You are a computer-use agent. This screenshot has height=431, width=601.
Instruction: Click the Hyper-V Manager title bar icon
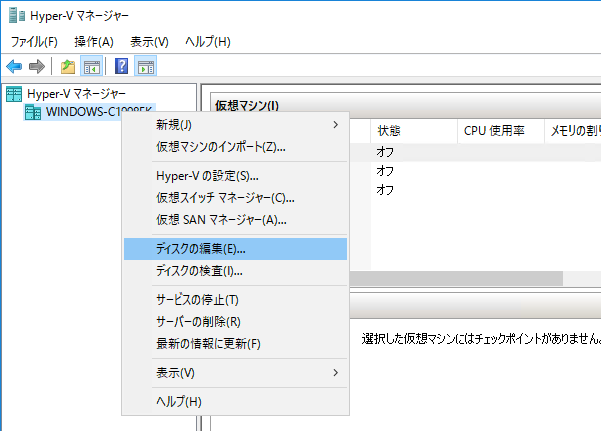click(x=17, y=15)
